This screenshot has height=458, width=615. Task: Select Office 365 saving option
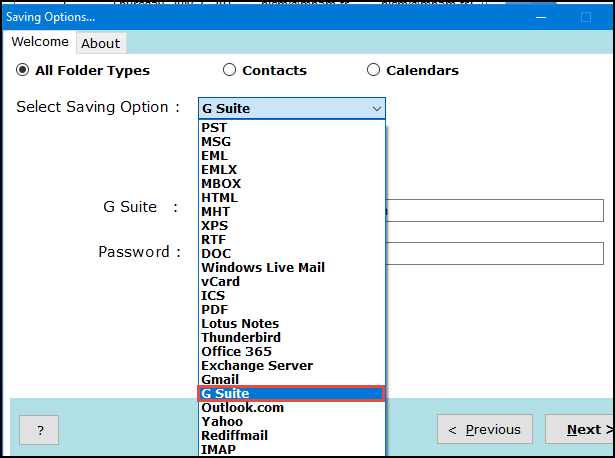pos(292,351)
